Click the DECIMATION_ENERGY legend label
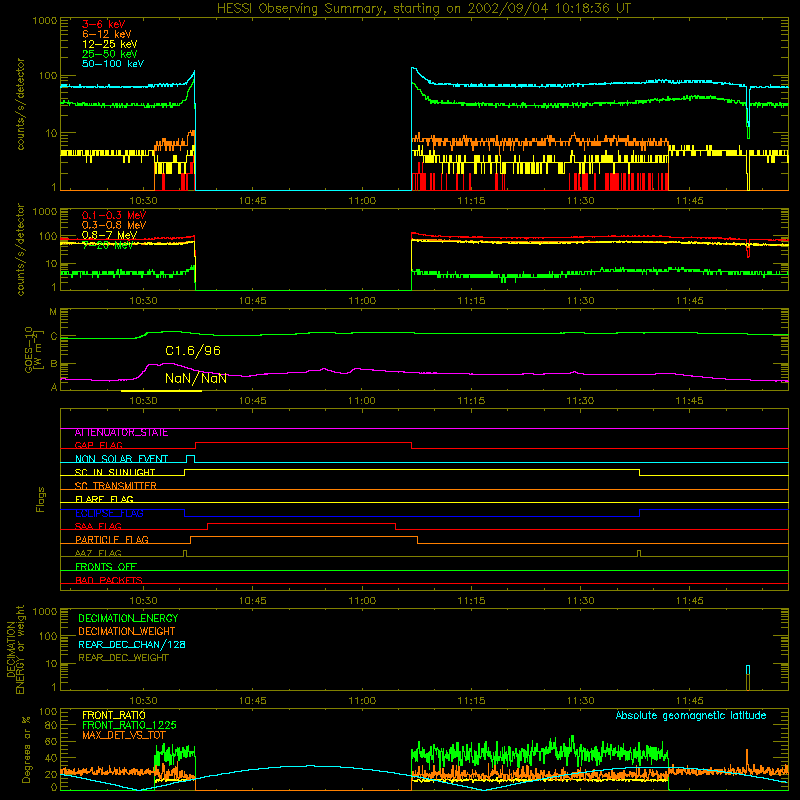The height and width of the screenshot is (800, 800). click(128, 618)
